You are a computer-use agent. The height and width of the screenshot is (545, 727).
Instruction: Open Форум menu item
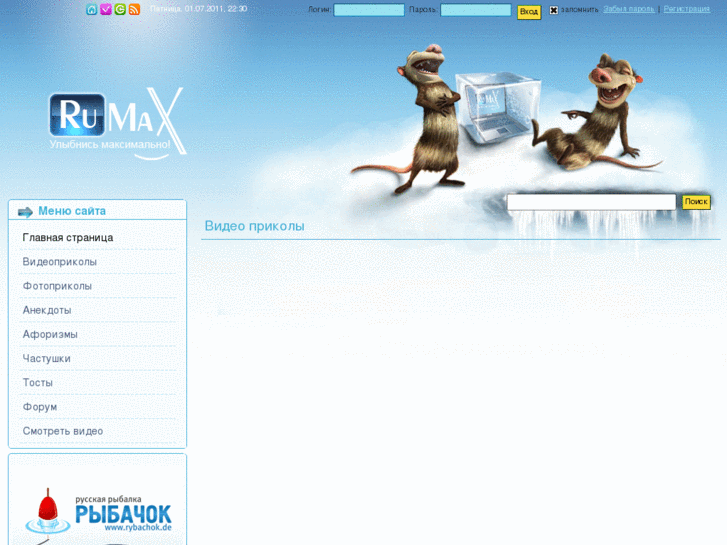[x=40, y=407]
